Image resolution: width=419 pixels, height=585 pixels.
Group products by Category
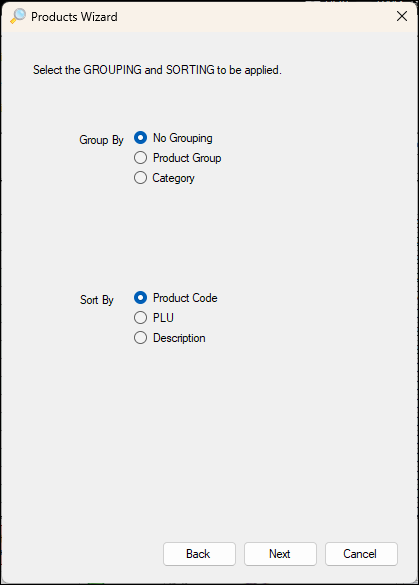(x=140, y=178)
